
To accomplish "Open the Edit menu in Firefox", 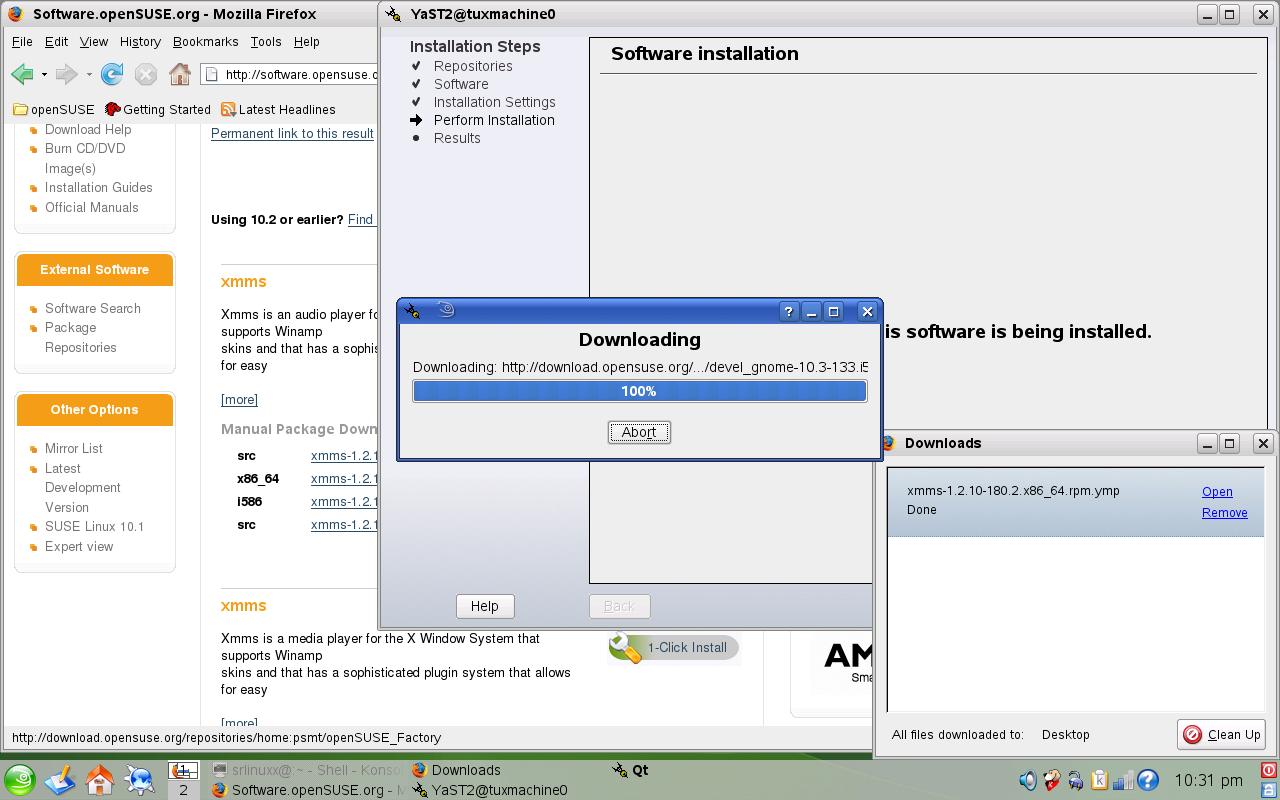I will click(56, 42).
